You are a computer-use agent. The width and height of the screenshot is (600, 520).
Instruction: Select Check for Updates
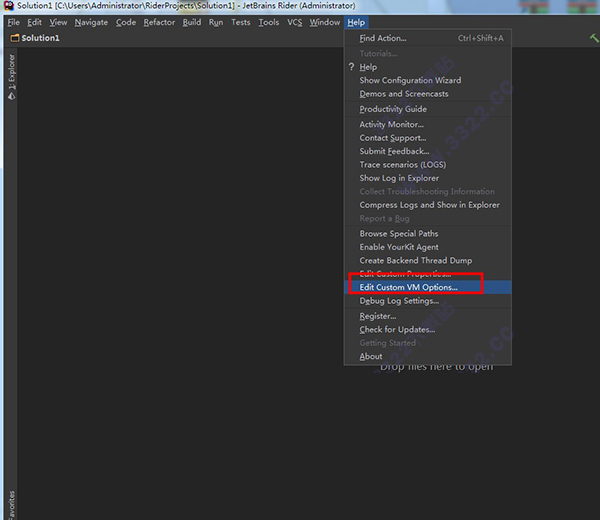click(x=428, y=330)
